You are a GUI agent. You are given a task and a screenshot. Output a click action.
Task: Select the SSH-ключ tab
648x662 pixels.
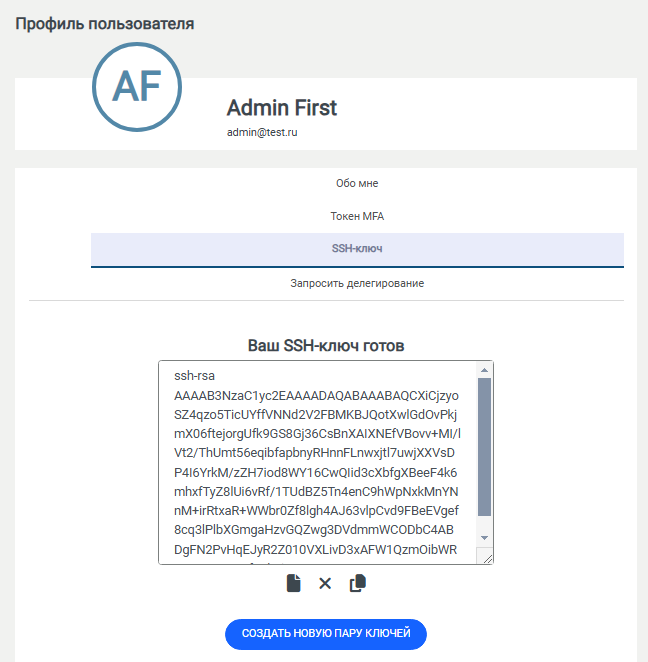point(357,249)
